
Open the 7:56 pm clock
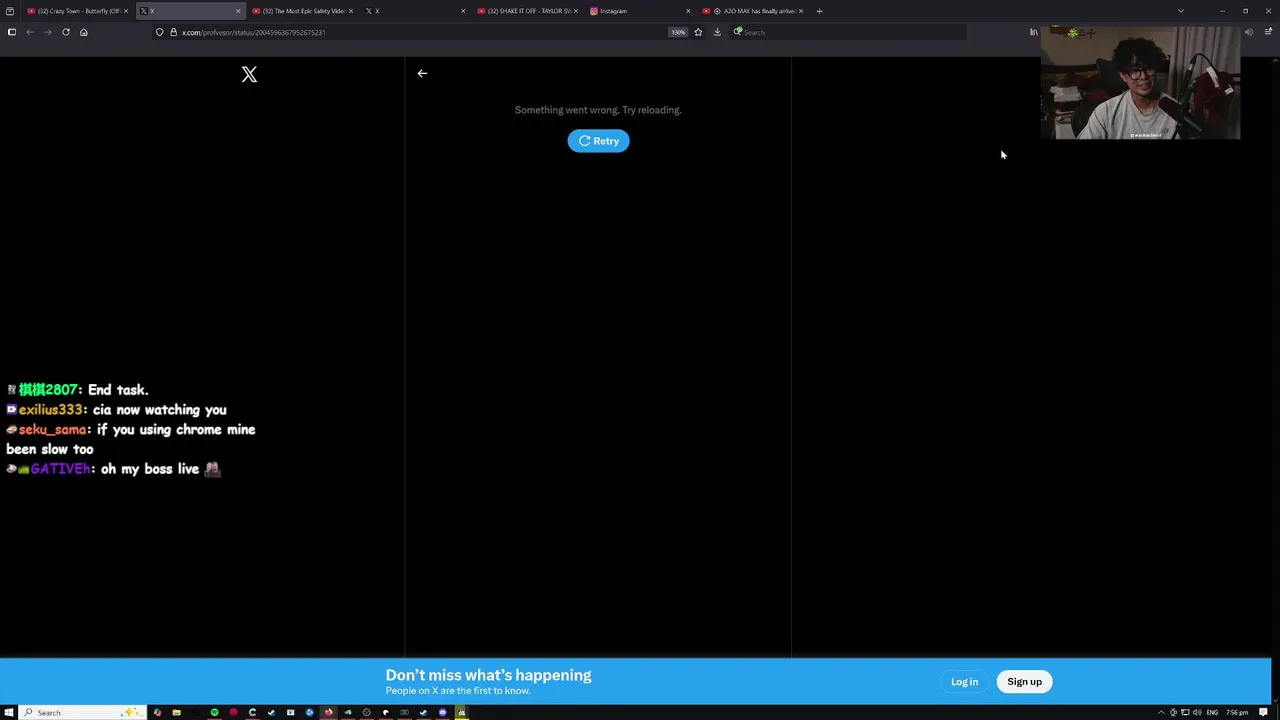coord(1238,712)
